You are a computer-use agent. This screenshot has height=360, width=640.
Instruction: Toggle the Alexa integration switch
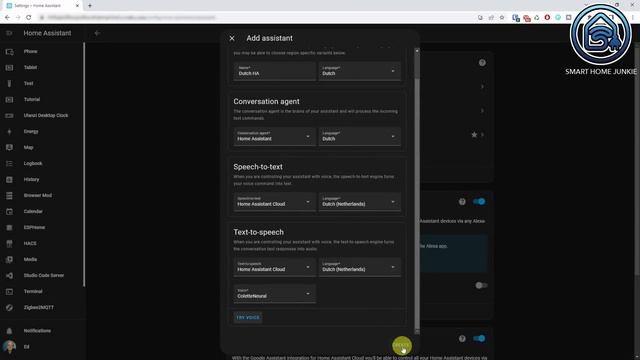click(x=479, y=202)
